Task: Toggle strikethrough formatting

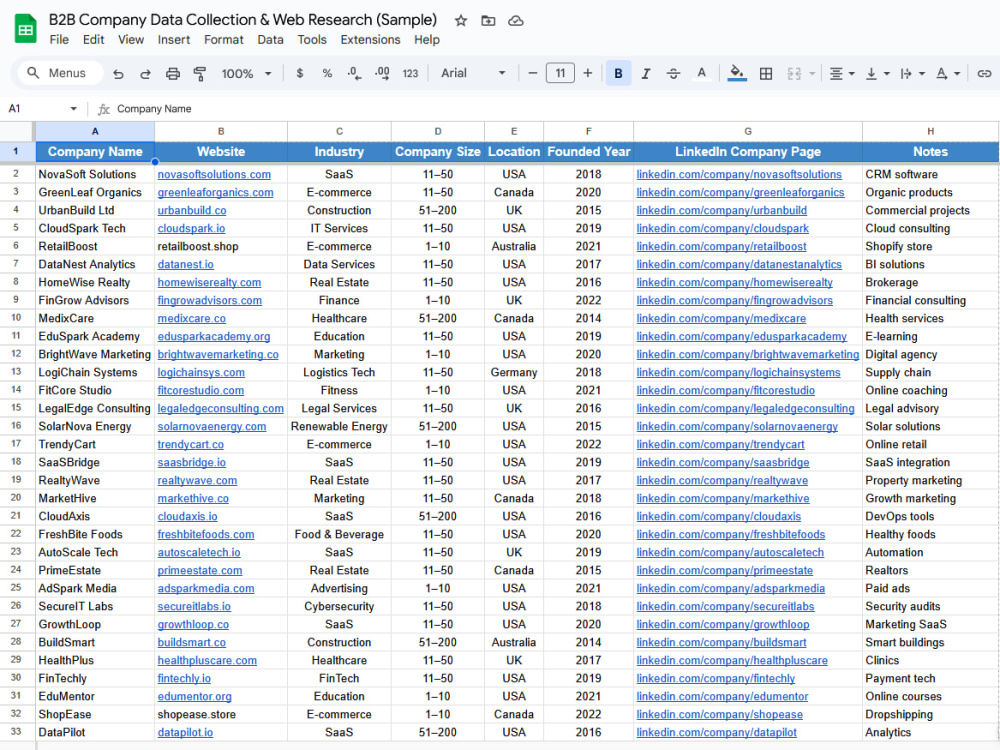Action: click(x=673, y=73)
